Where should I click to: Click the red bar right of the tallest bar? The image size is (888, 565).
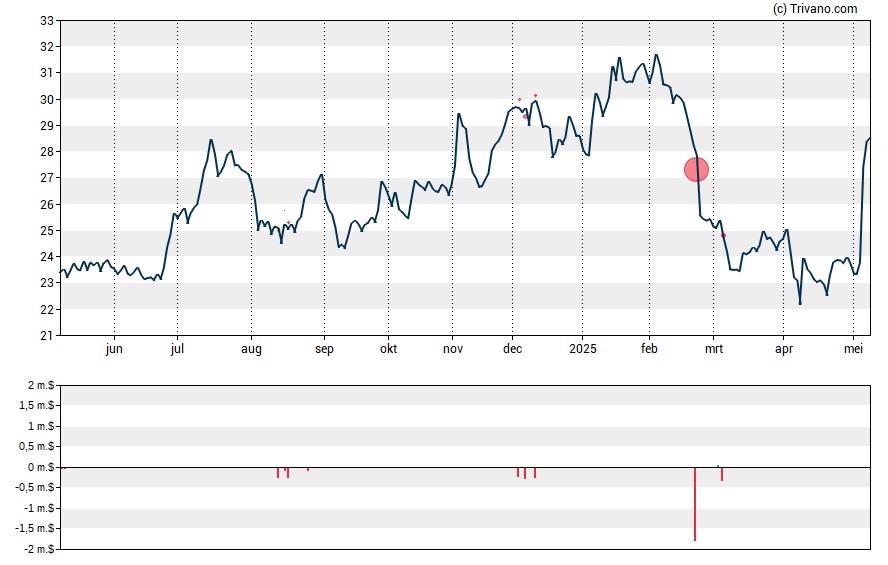coord(722,474)
